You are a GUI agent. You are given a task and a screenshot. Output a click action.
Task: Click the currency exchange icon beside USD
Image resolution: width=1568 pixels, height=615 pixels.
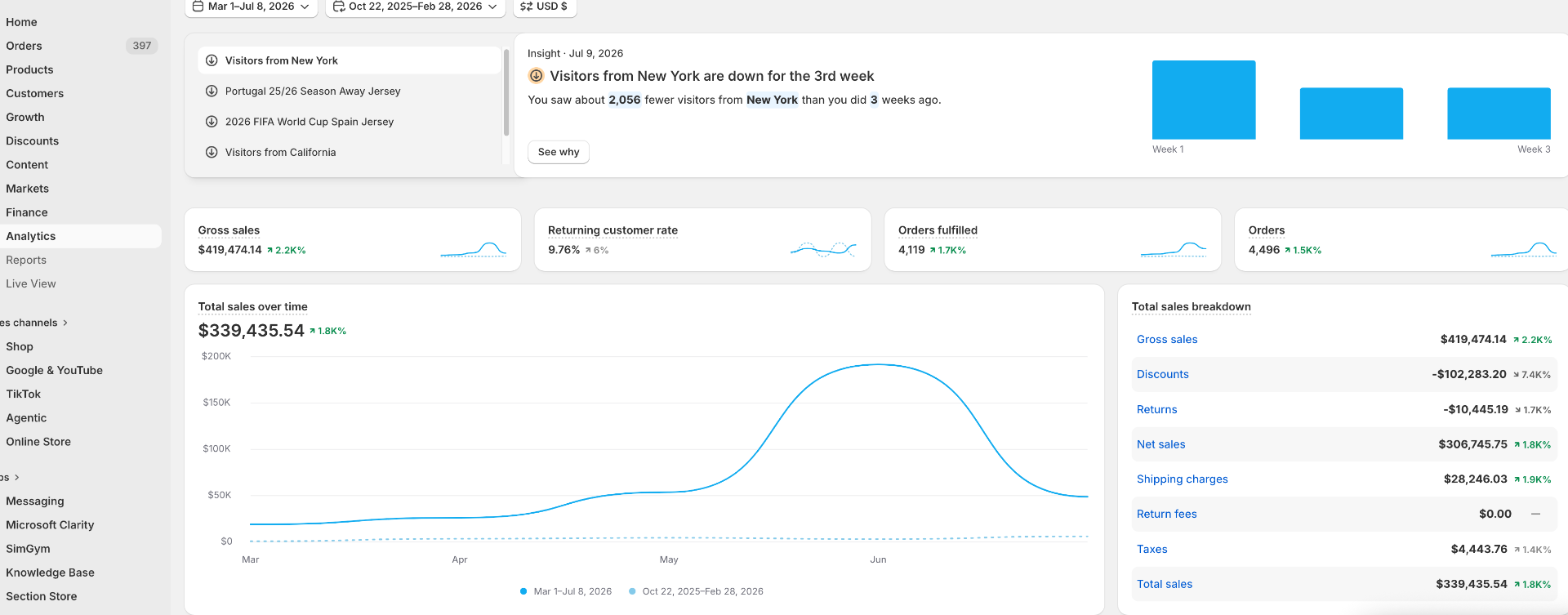[526, 6]
